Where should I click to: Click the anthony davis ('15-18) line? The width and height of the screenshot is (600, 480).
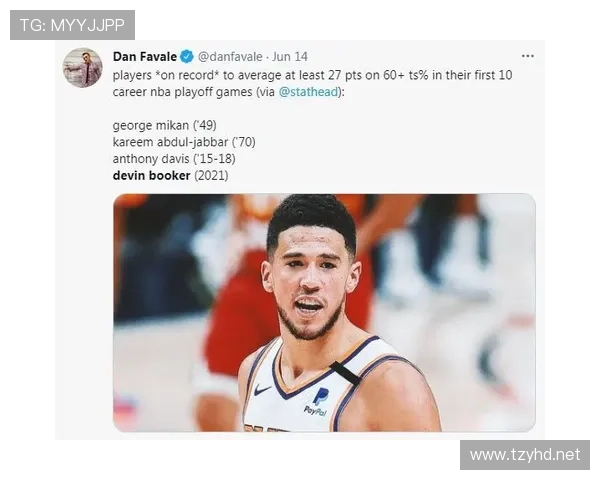click(174, 159)
